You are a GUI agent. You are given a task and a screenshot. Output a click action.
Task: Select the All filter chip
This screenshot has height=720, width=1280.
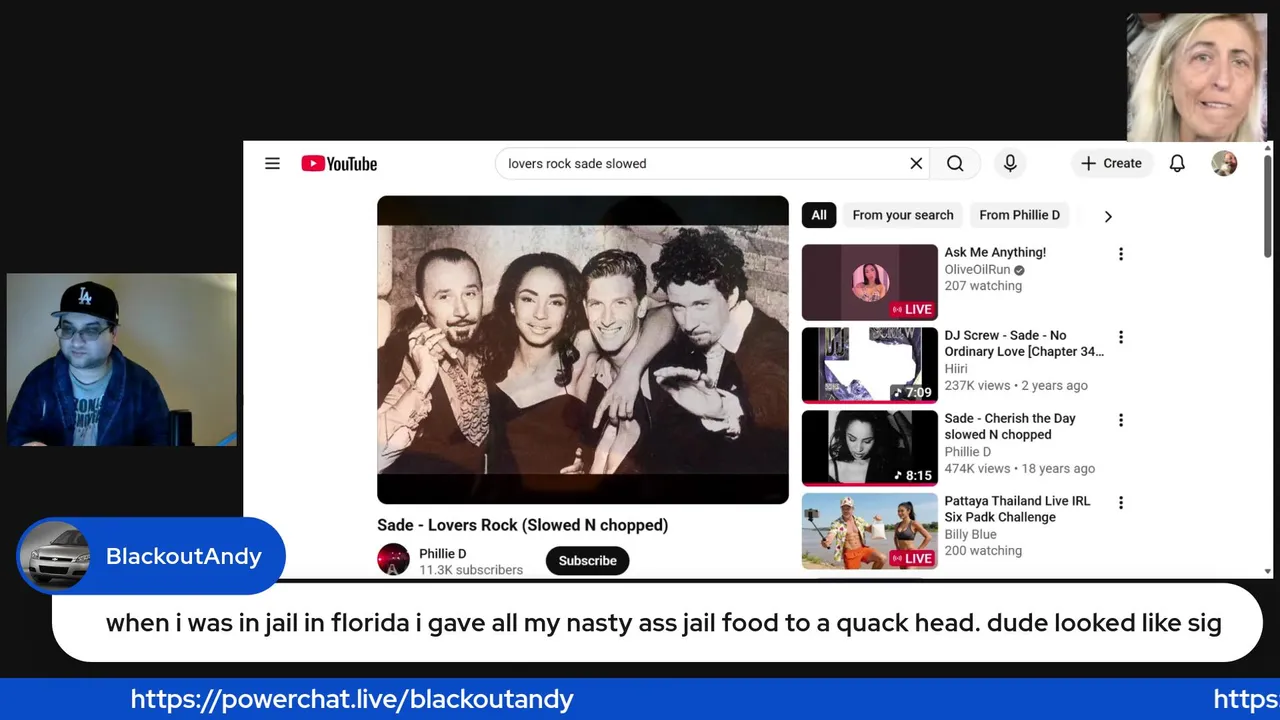click(x=819, y=215)
